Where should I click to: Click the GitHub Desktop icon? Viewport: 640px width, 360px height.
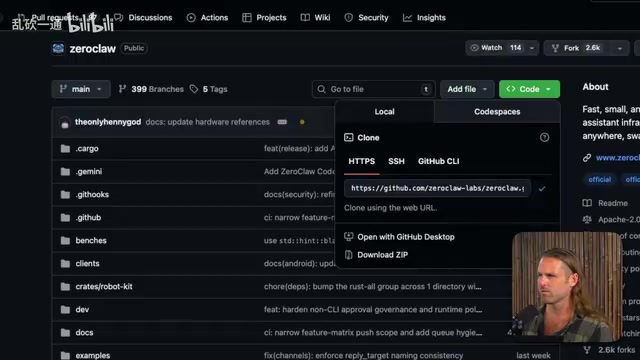coord(349,237)
